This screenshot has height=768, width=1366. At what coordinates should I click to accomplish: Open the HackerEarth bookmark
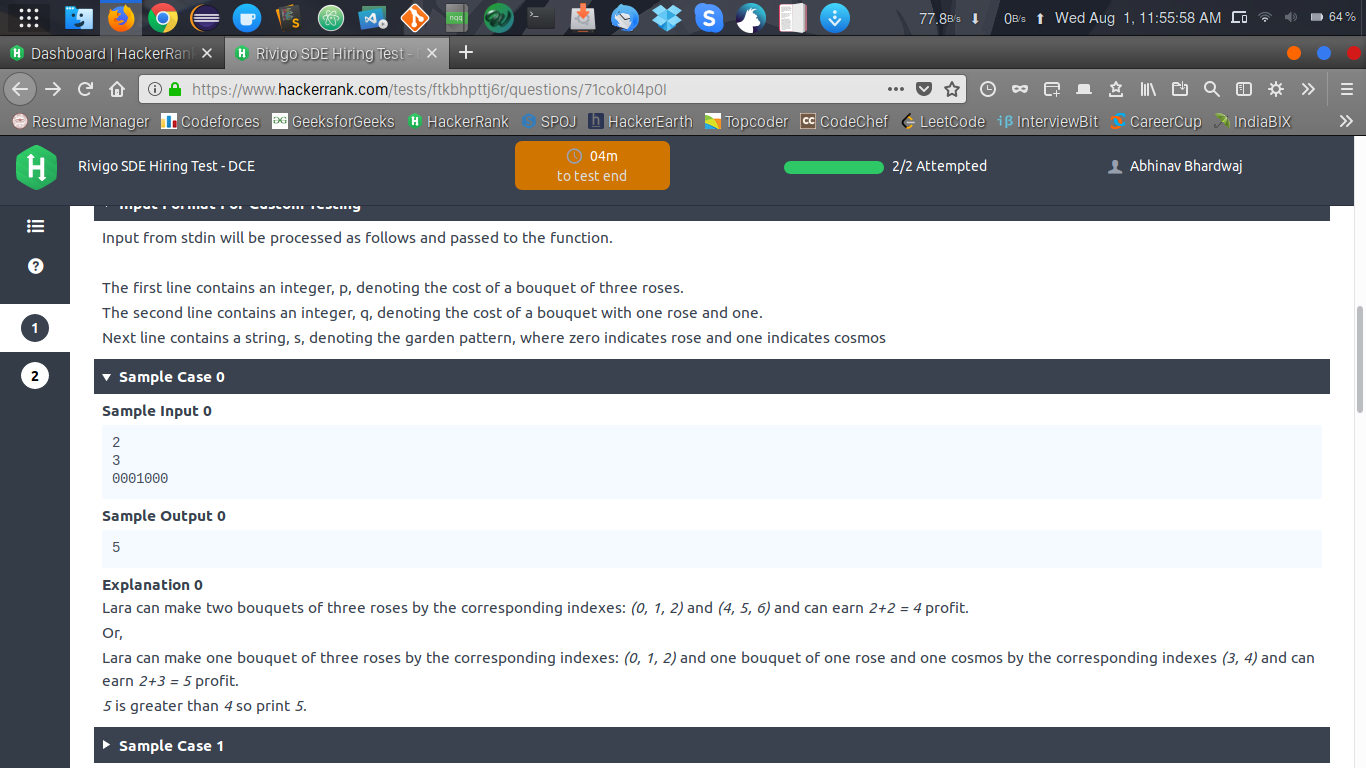coord(640,121)
